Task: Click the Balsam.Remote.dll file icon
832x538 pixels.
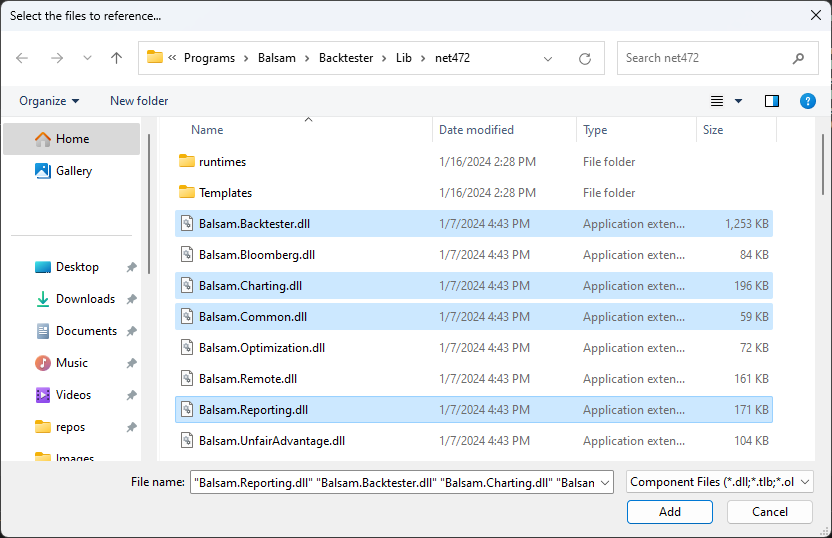Action: coord(187,378)
